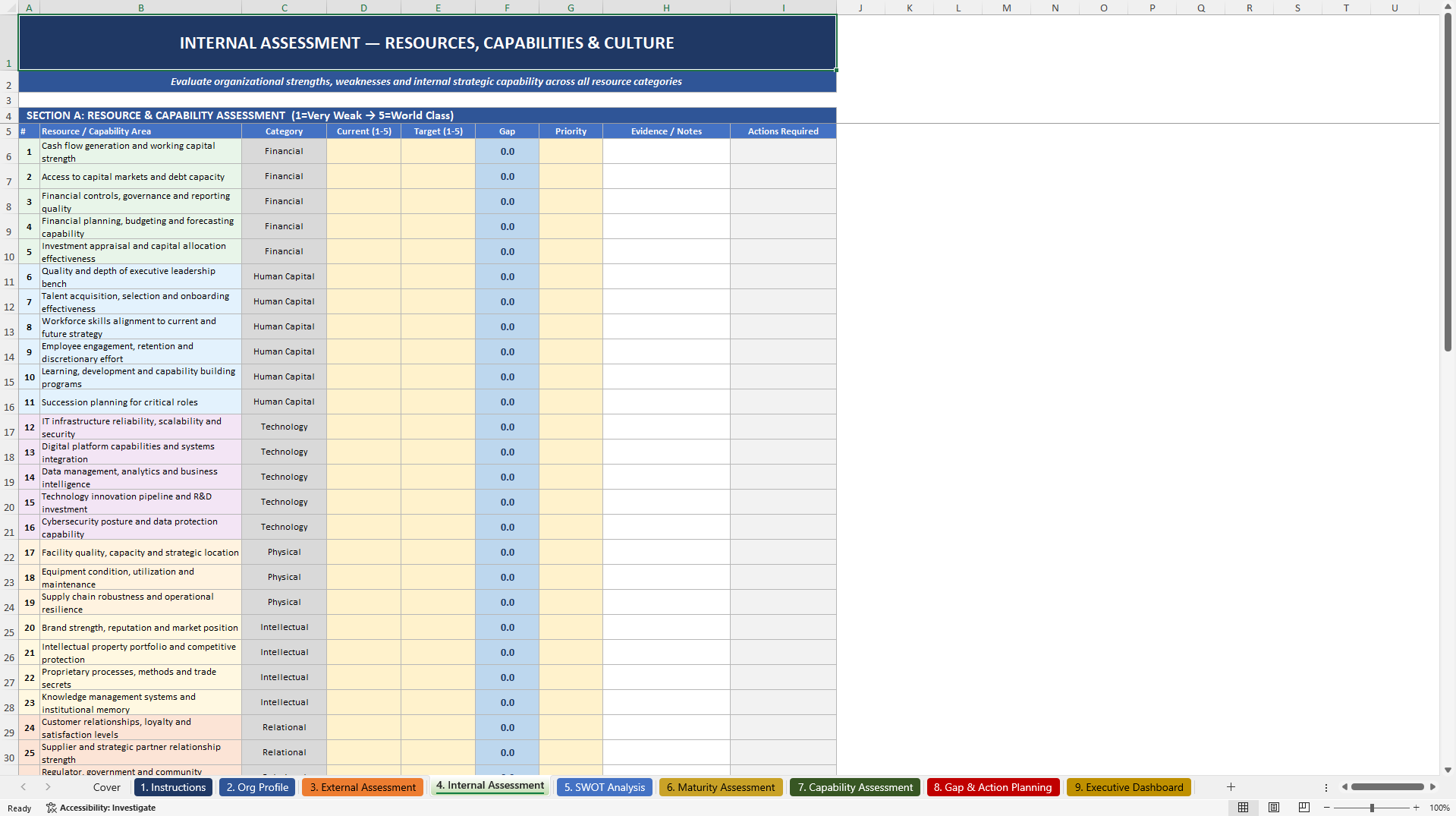
Task: Open the 3. External Assessment tab
Action: pos(363,787)
